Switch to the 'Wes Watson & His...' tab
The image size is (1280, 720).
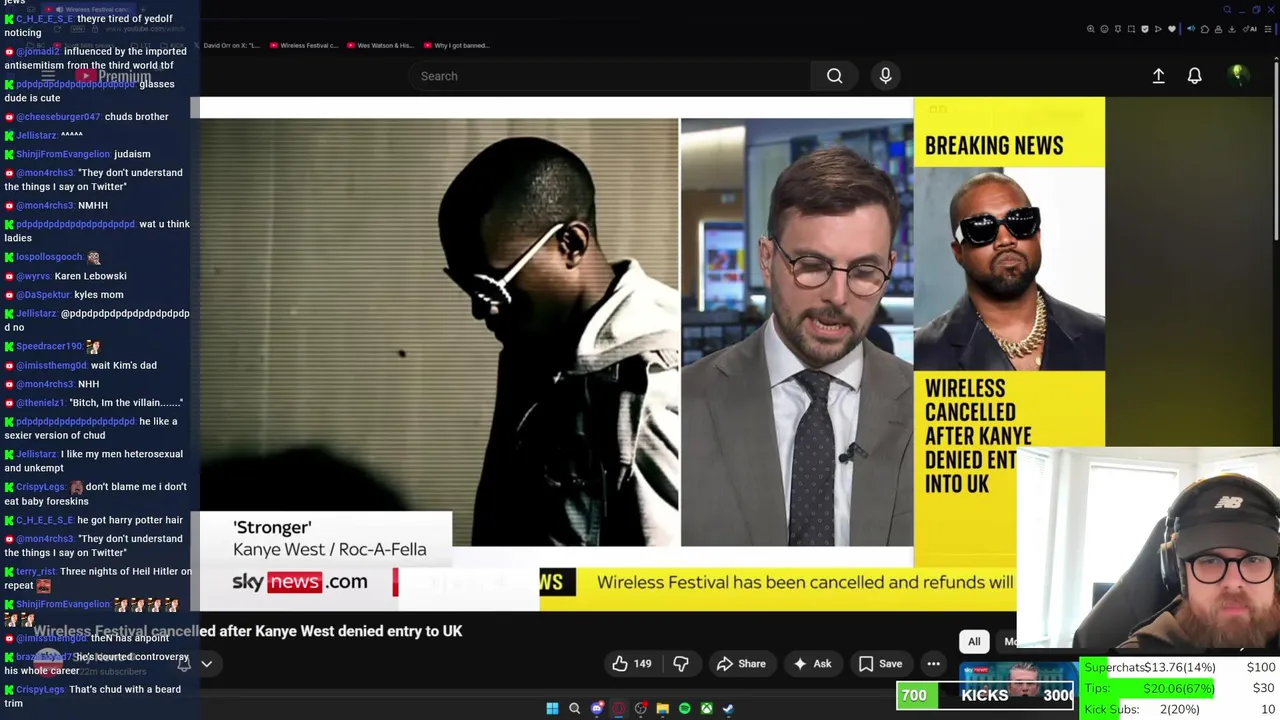click(x=381, y=45)
